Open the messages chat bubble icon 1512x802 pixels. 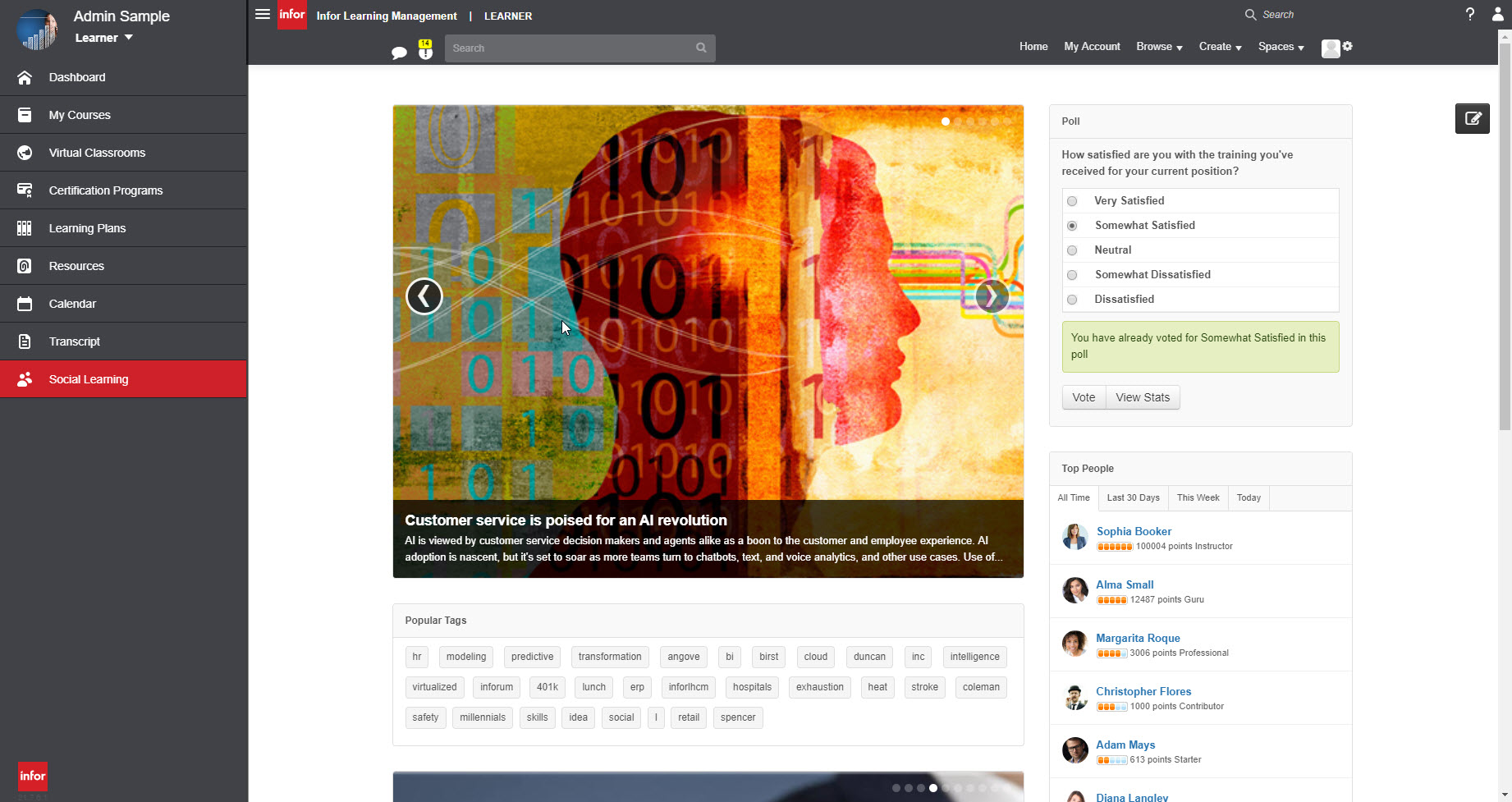tap(400, 52)
